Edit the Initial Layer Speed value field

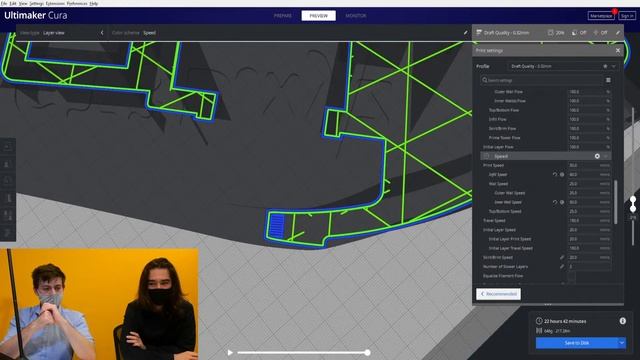click(x=589, y=230)
